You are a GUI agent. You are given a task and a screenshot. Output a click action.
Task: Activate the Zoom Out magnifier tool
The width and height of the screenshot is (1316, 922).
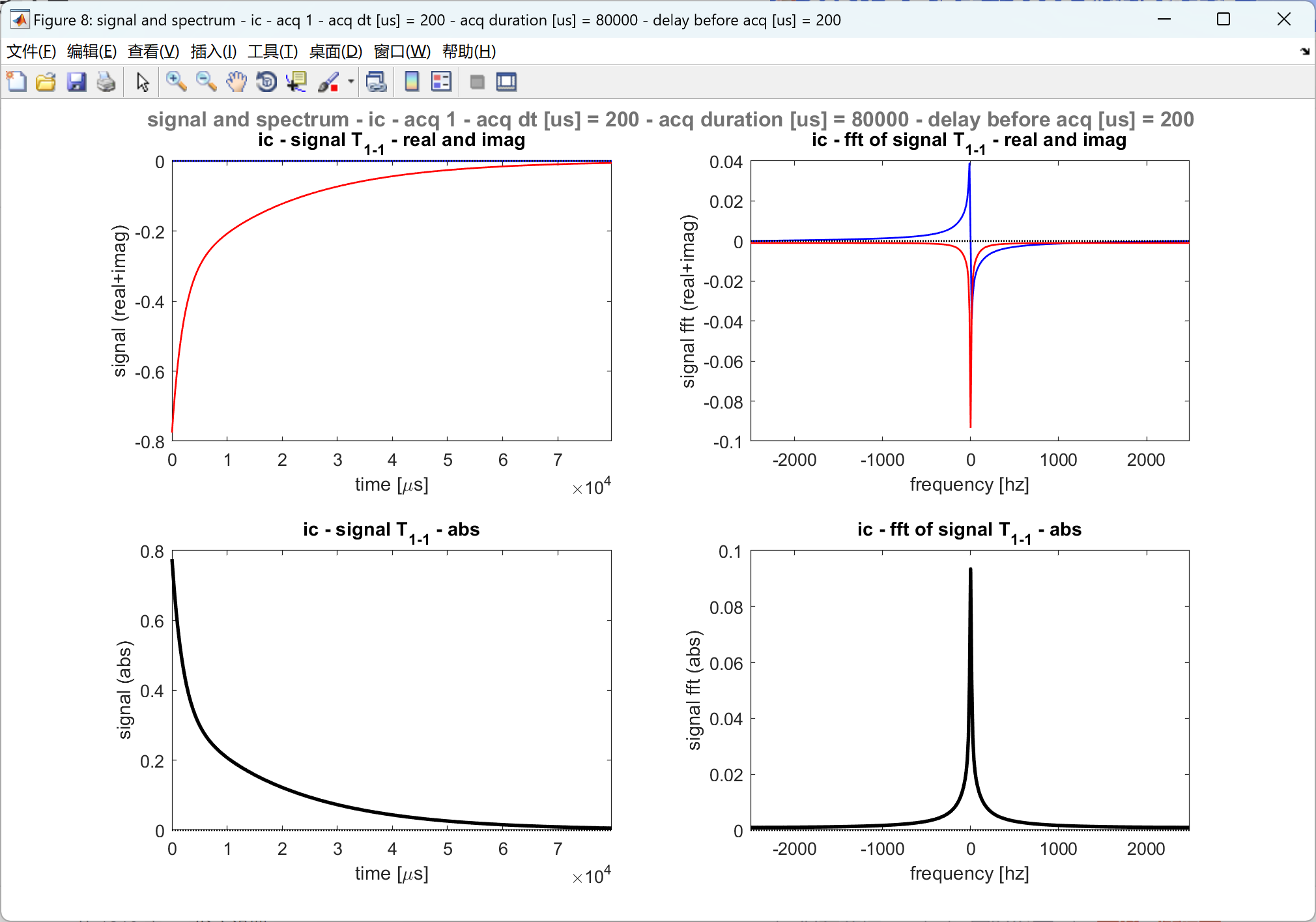pyautogui.click(x=206, y=82)
